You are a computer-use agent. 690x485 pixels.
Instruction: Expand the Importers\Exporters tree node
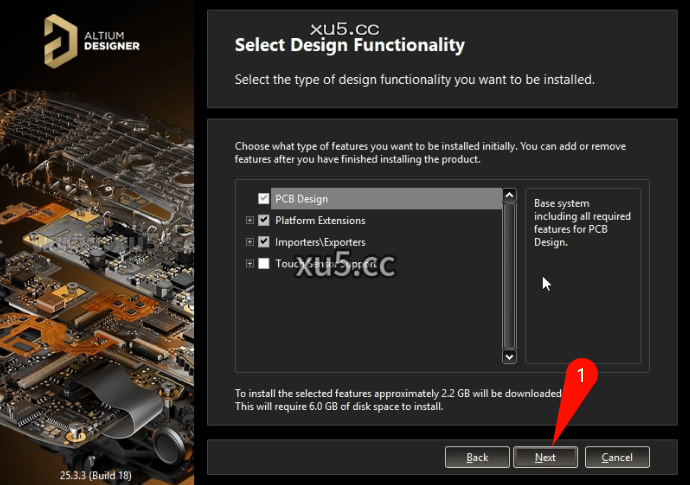pyautogui.click(x=249, y=242)
